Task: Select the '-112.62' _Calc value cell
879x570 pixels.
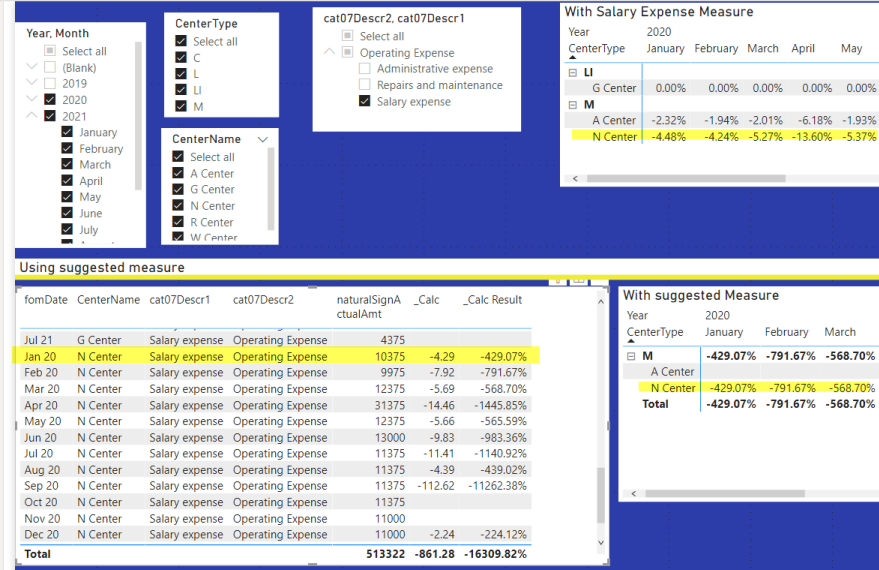Action: pos(436,486)
